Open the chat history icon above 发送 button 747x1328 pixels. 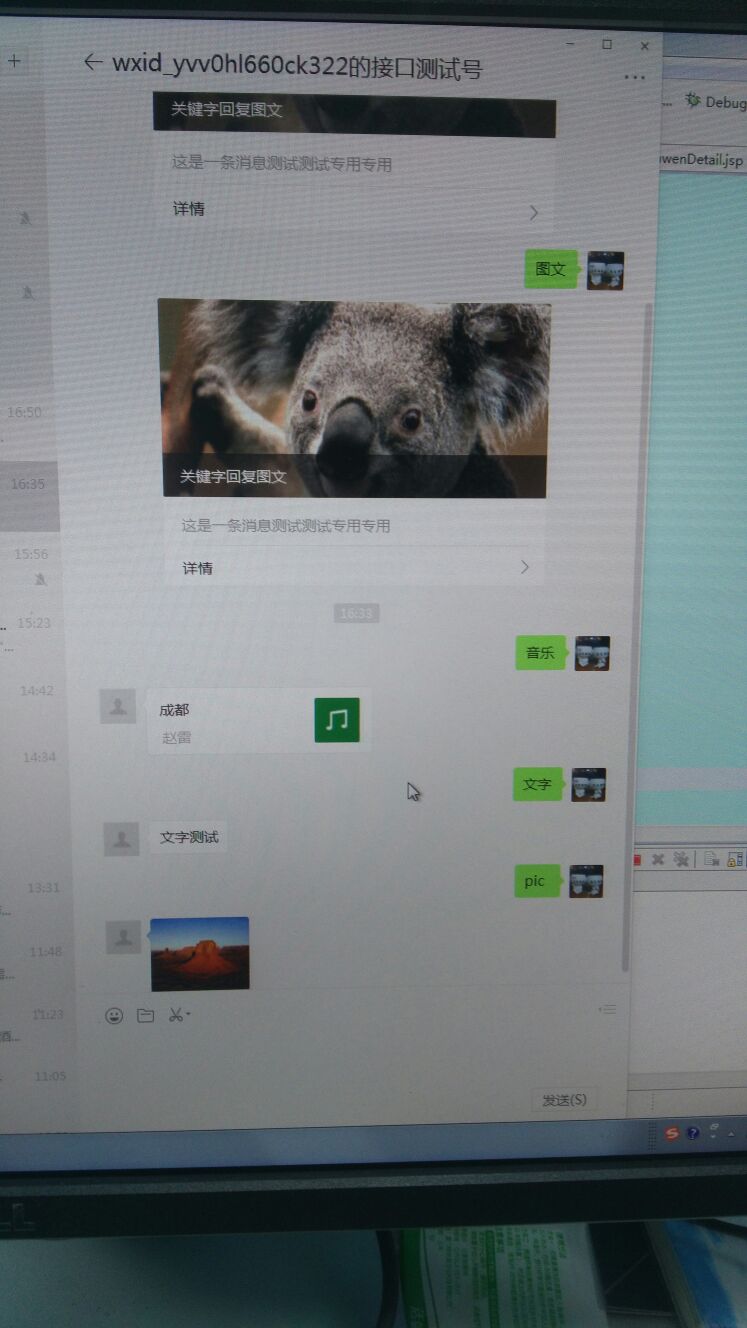(607, 1010)
